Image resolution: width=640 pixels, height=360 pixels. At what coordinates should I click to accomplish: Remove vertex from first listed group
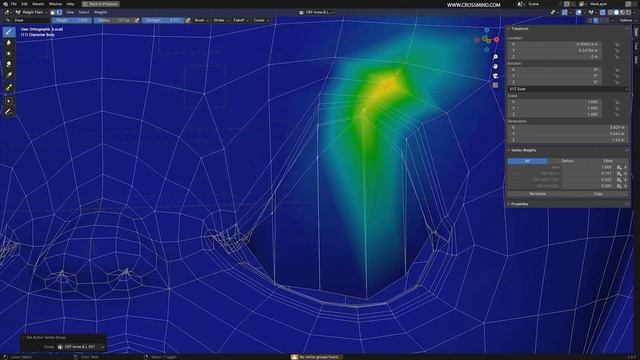pos(625,167)
